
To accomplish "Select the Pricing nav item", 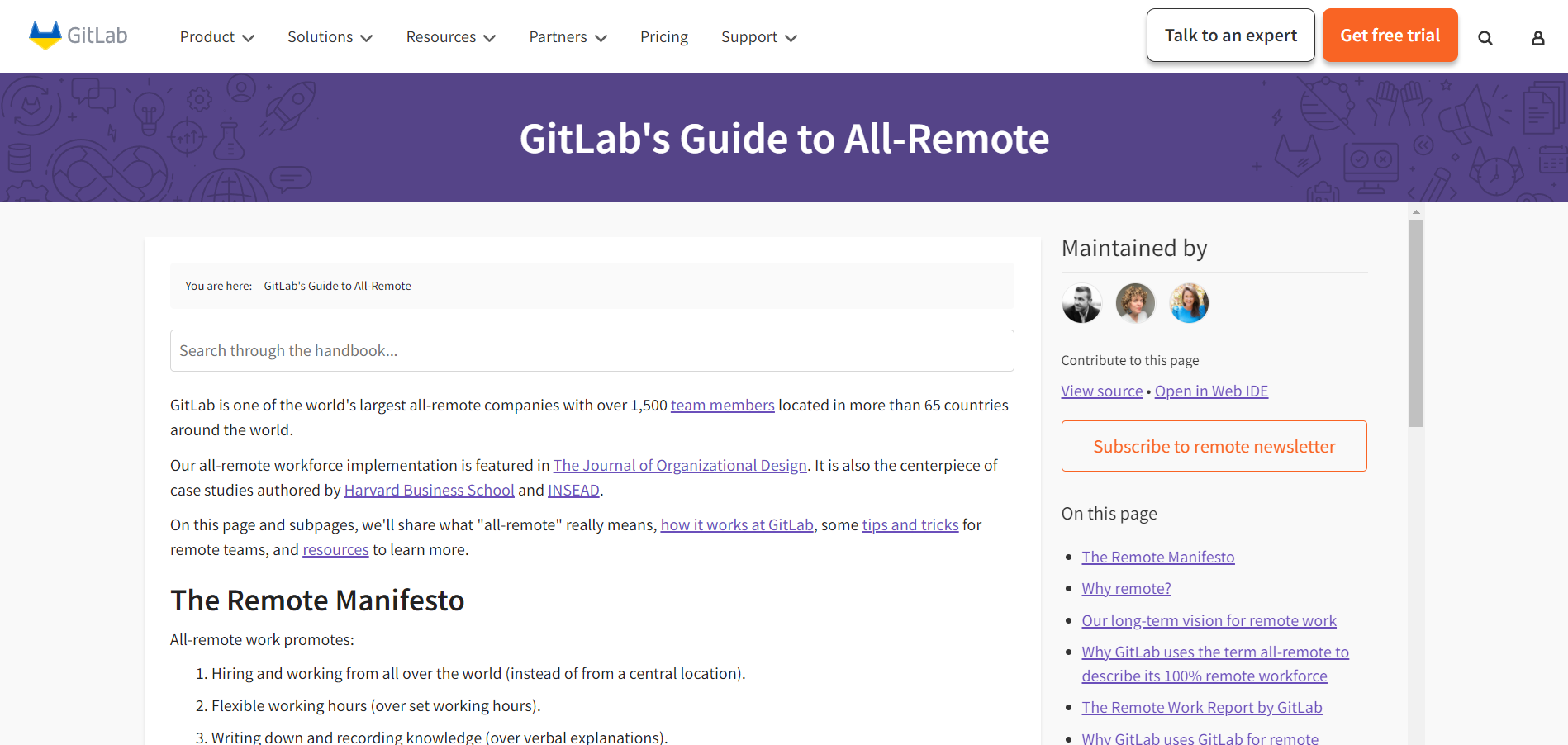I will [663, 36].
